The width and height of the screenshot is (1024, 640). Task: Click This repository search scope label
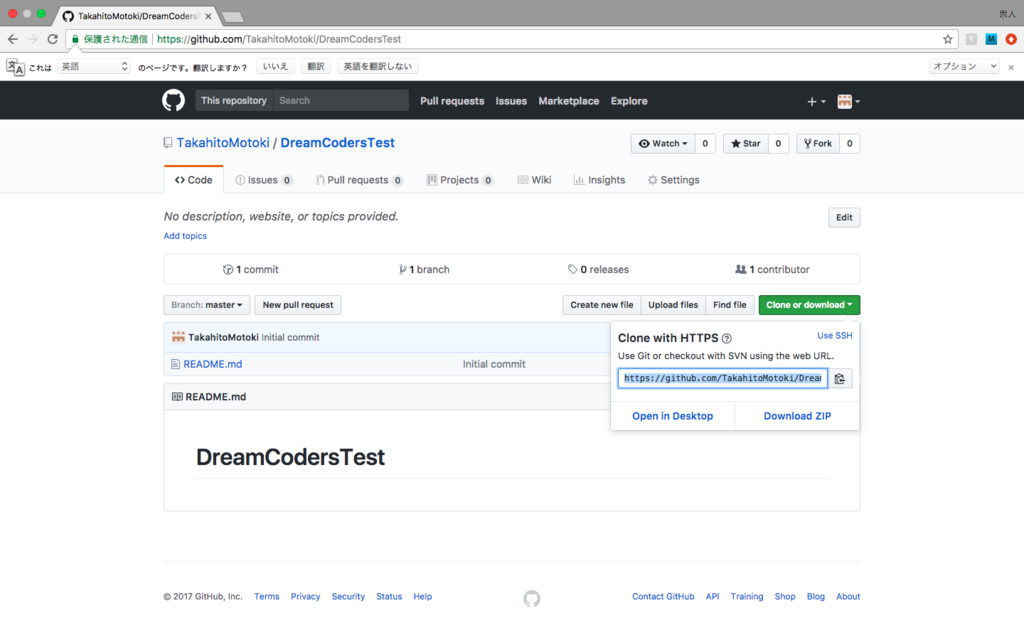[234, 101]
